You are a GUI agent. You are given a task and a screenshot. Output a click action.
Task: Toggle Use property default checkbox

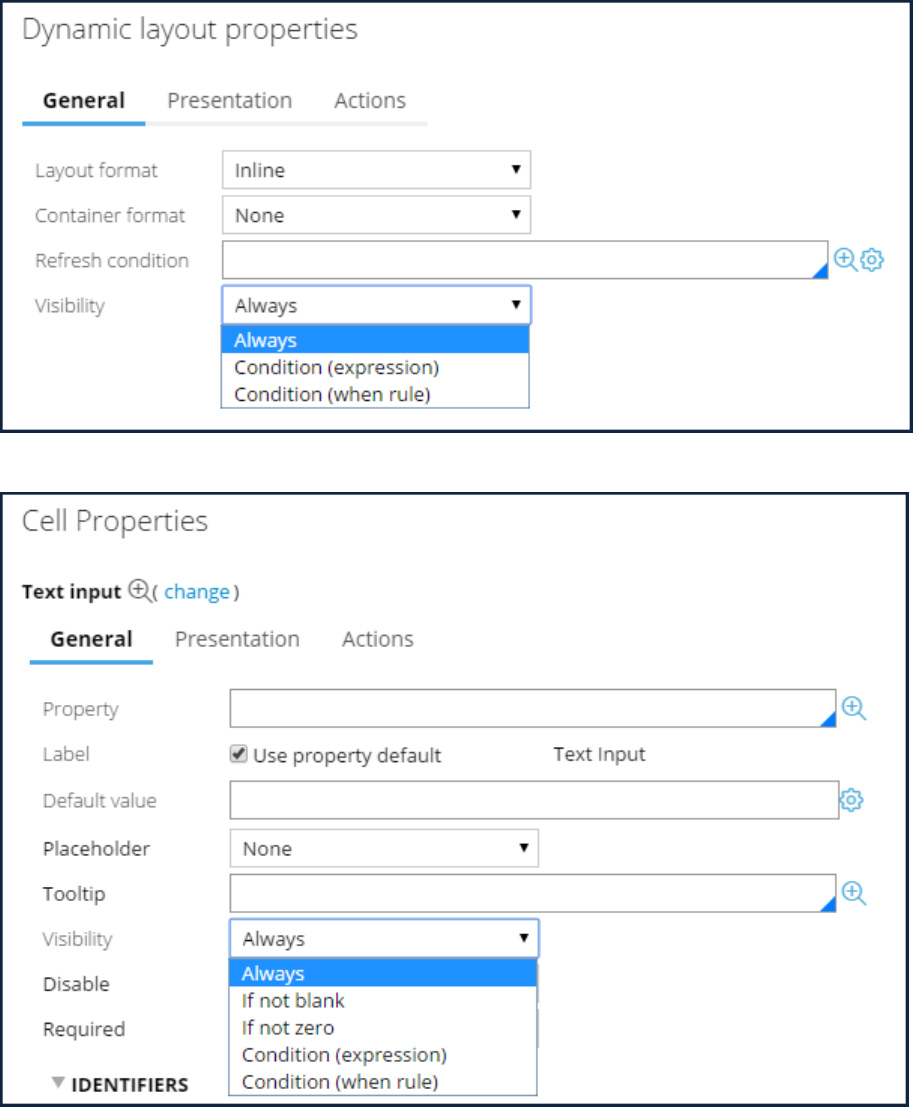click(x=239, y=755)
